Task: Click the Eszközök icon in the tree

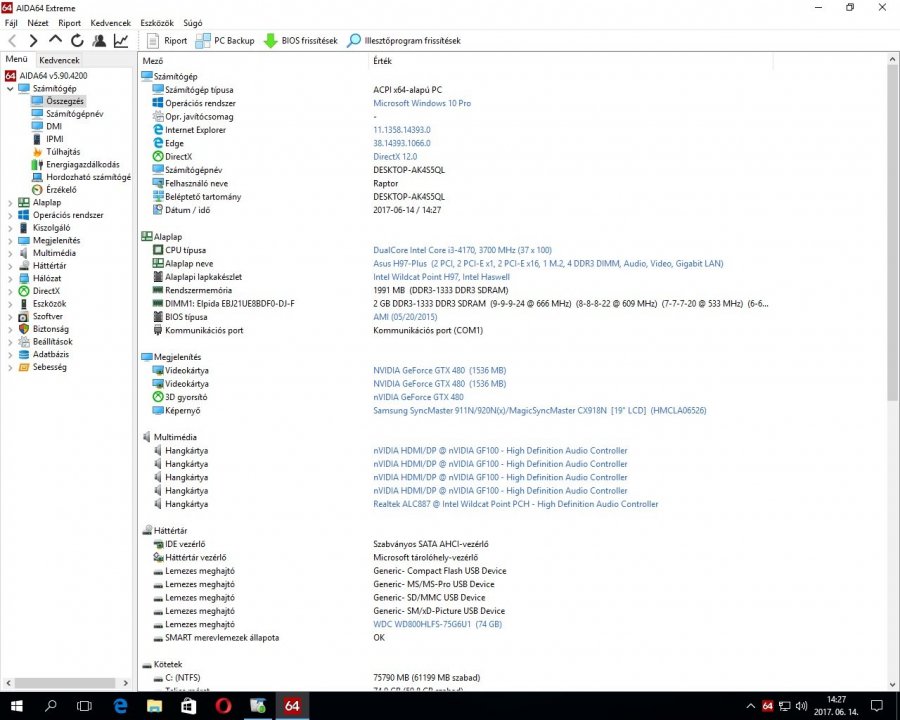Action: pyautogui.click(x=24, y=304)
